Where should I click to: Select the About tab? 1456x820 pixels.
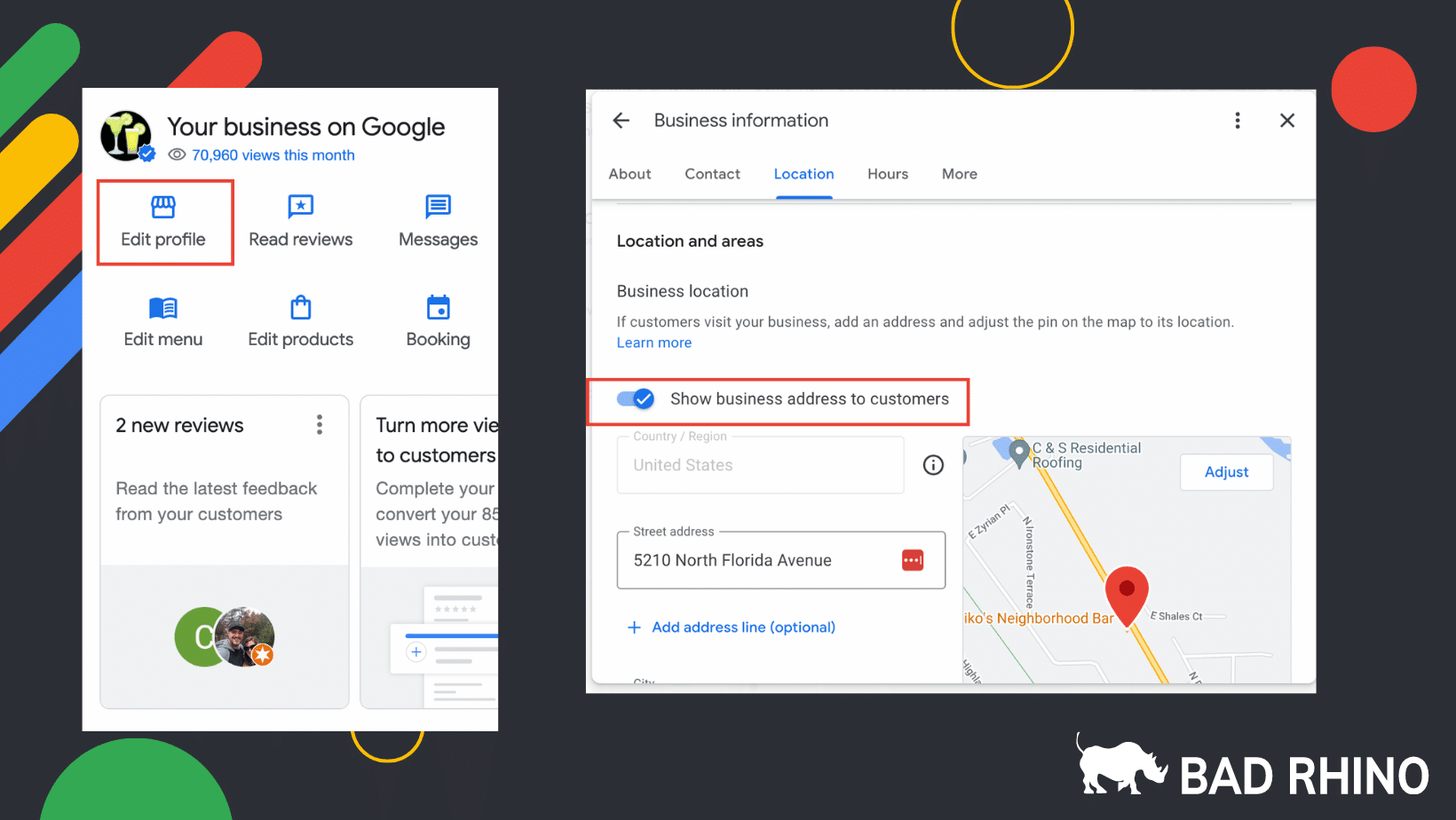(x=630, y=174)
